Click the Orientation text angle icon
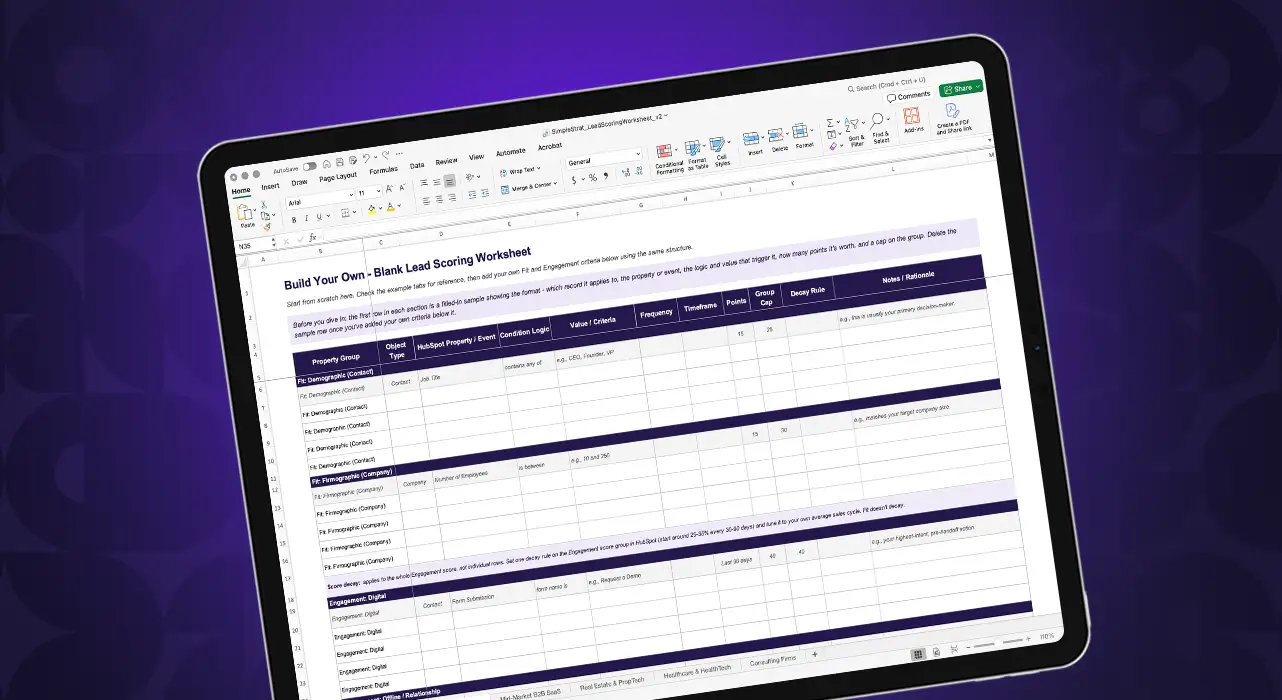The width and height of the screenshot is (1282, 700). click(470, 177)
